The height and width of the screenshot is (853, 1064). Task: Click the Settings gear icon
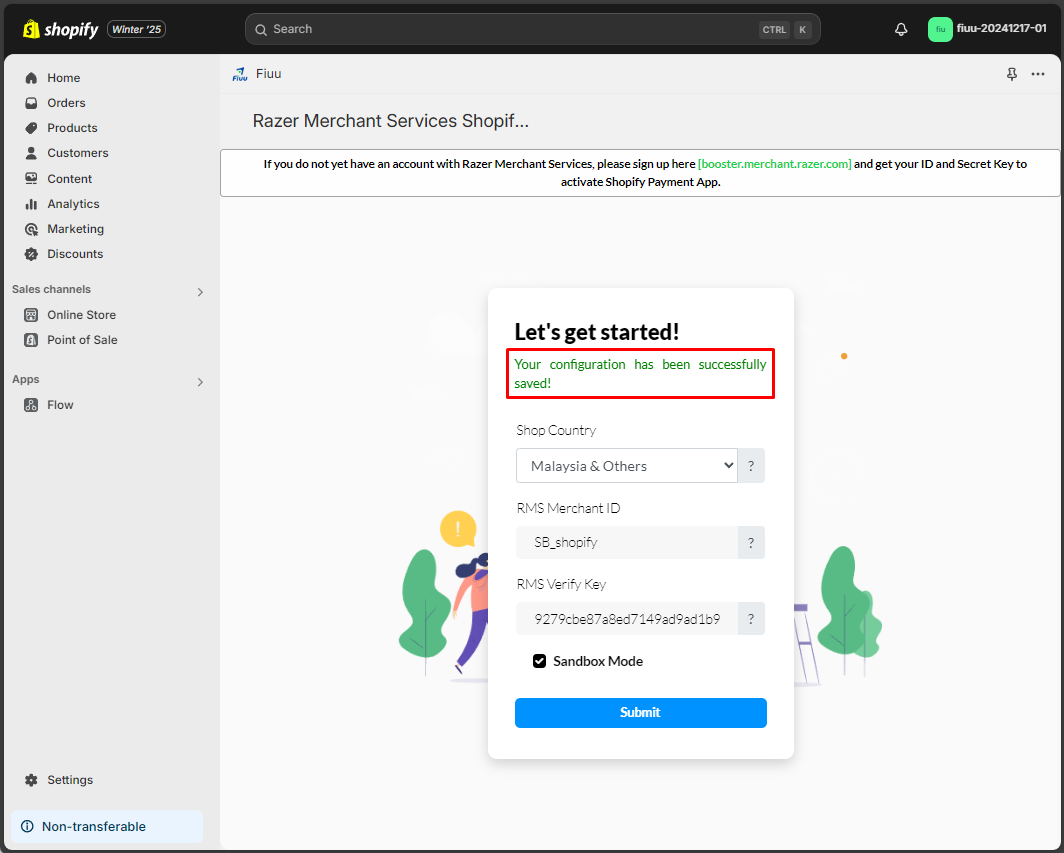[31, 780]
